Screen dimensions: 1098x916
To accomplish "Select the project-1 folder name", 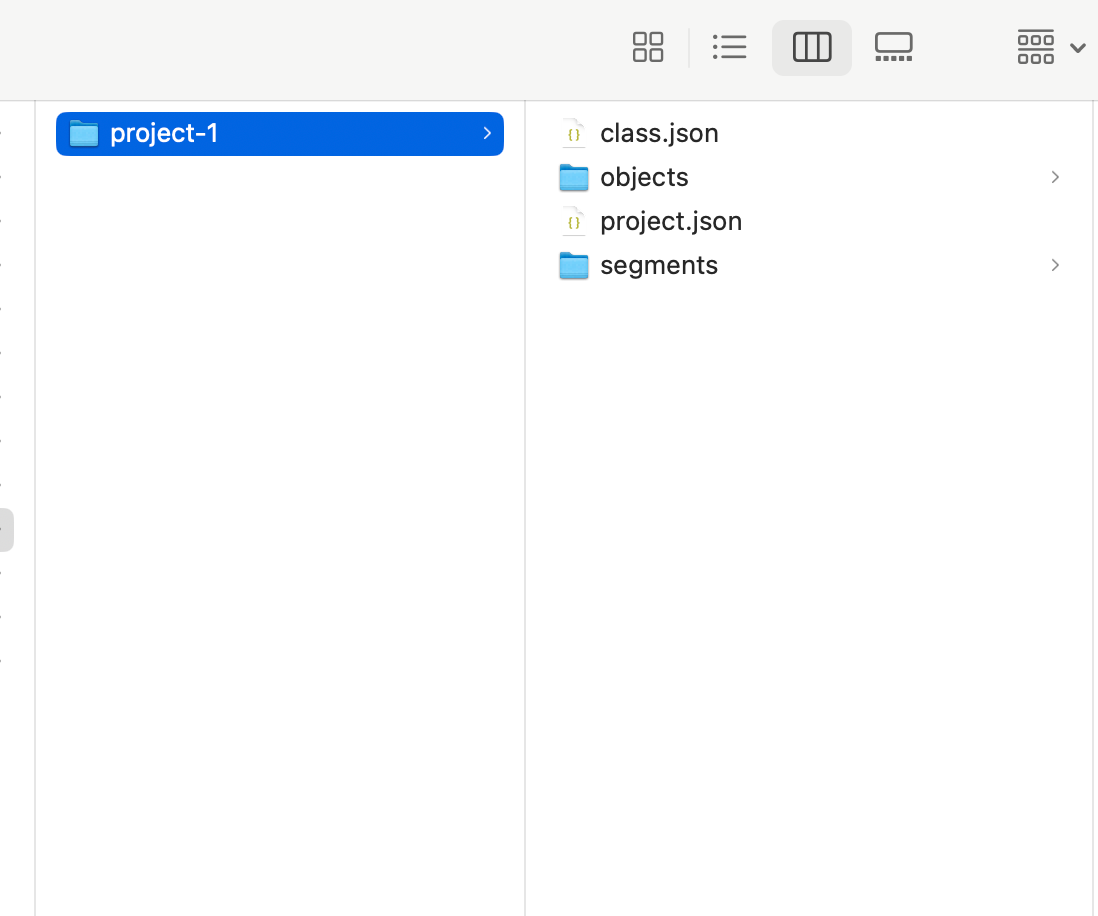I will tap(164, 134).
